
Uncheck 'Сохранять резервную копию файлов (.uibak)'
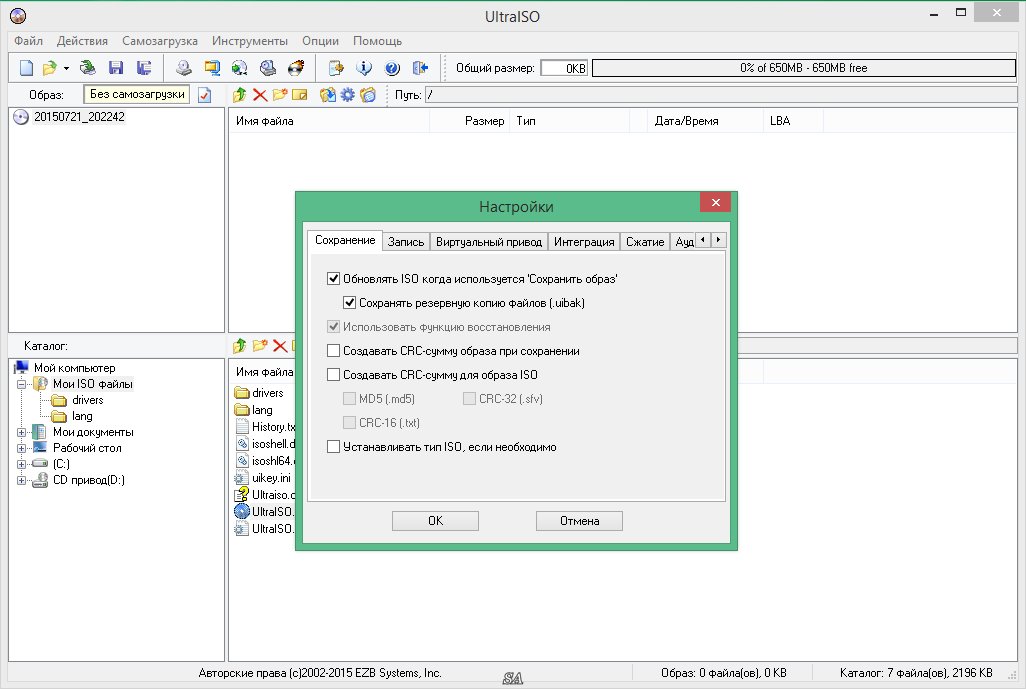tap(349, 303)
